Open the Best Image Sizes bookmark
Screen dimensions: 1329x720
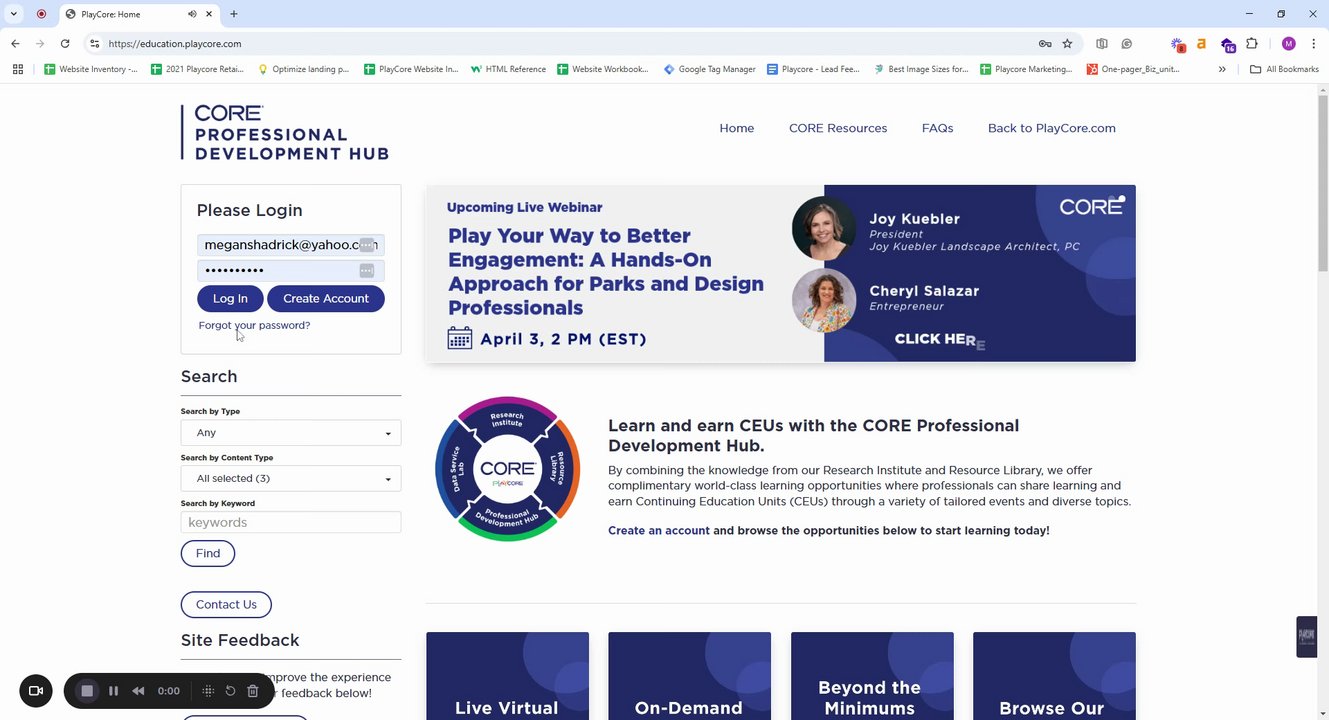point(921,69)
